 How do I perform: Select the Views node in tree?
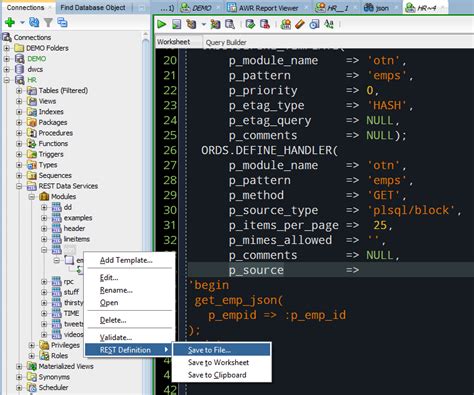47,101
